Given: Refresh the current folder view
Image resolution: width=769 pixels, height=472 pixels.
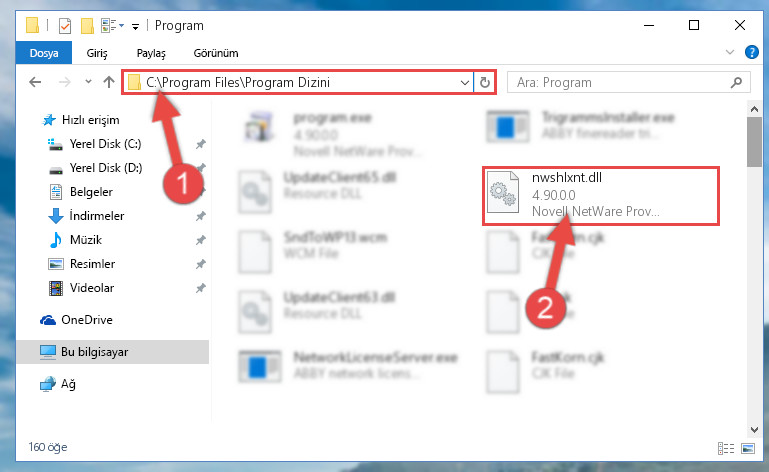Looking at the screenshot, I should tap(485, 82).
